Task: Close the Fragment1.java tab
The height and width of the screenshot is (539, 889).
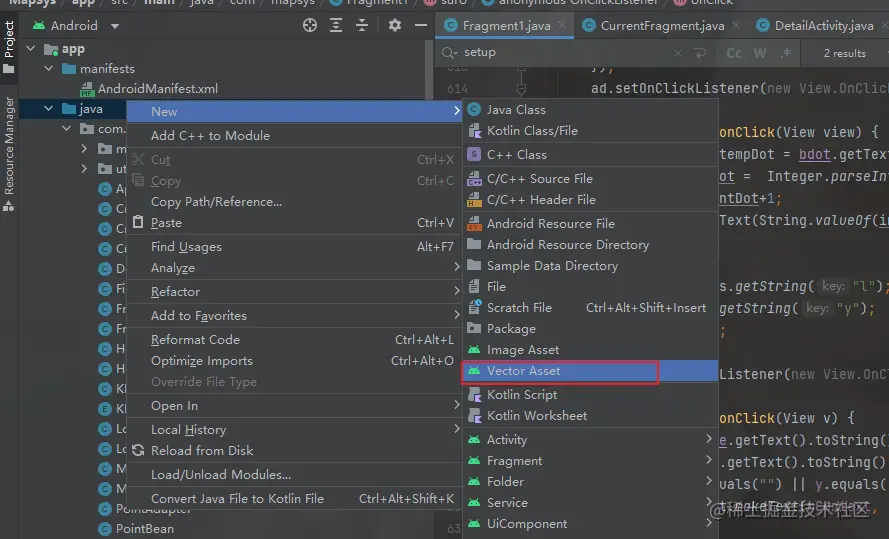Action: tap(562, 25)
